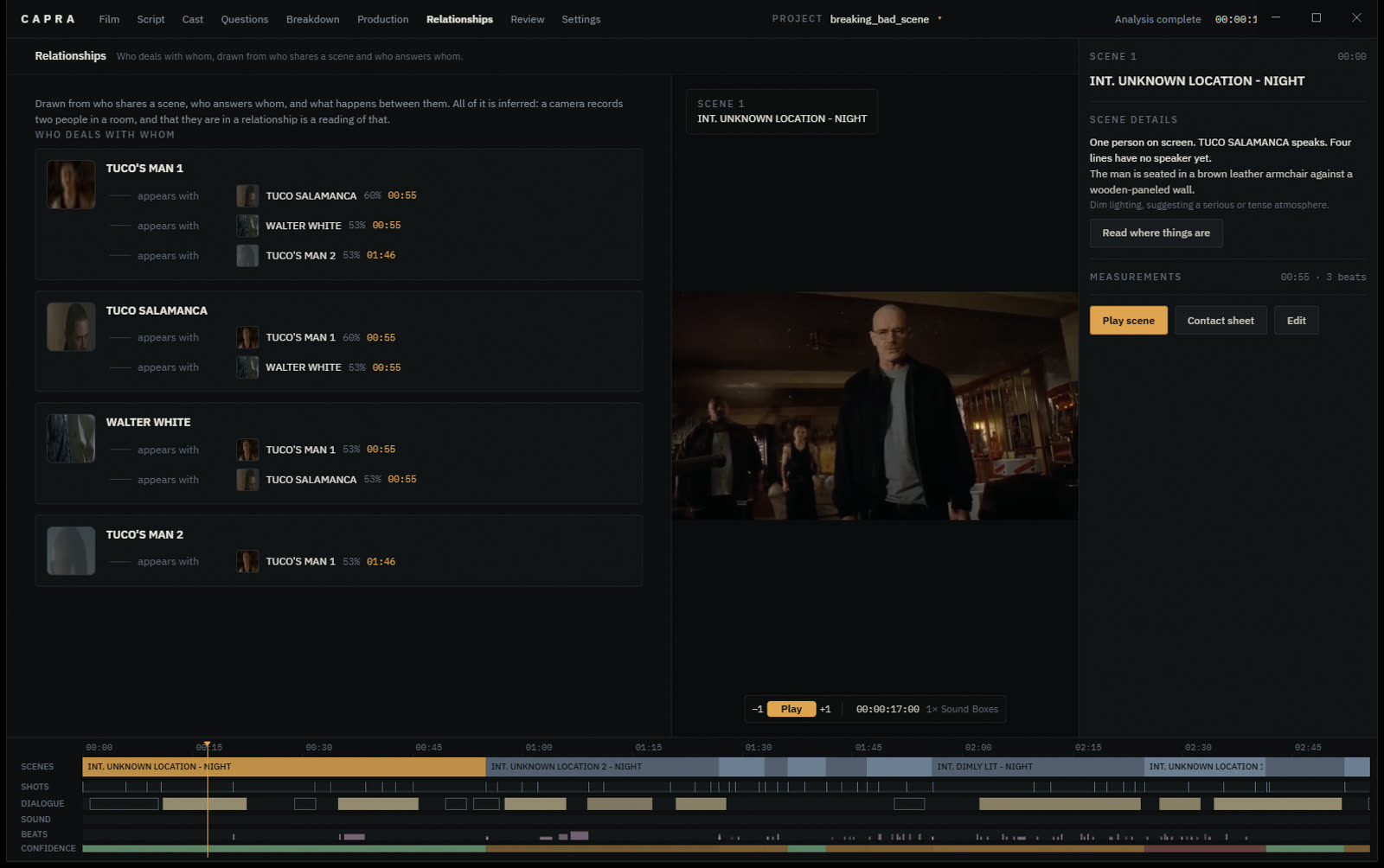
Task: Click Tuco's Man 1 small thumbnail in Tuco's Man 2 card
Action: click(x=247, y=561)
